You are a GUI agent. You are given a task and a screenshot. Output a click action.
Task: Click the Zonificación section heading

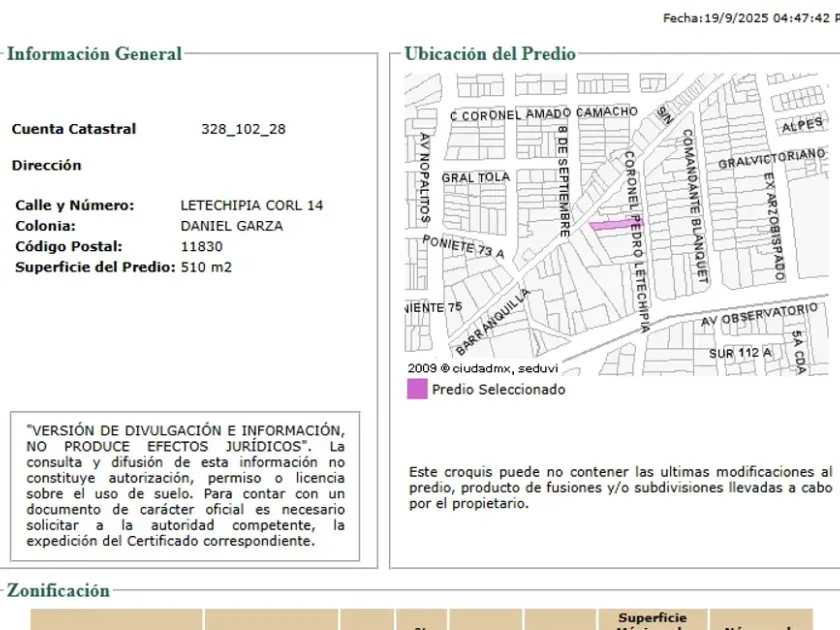[x=58, y=591]
